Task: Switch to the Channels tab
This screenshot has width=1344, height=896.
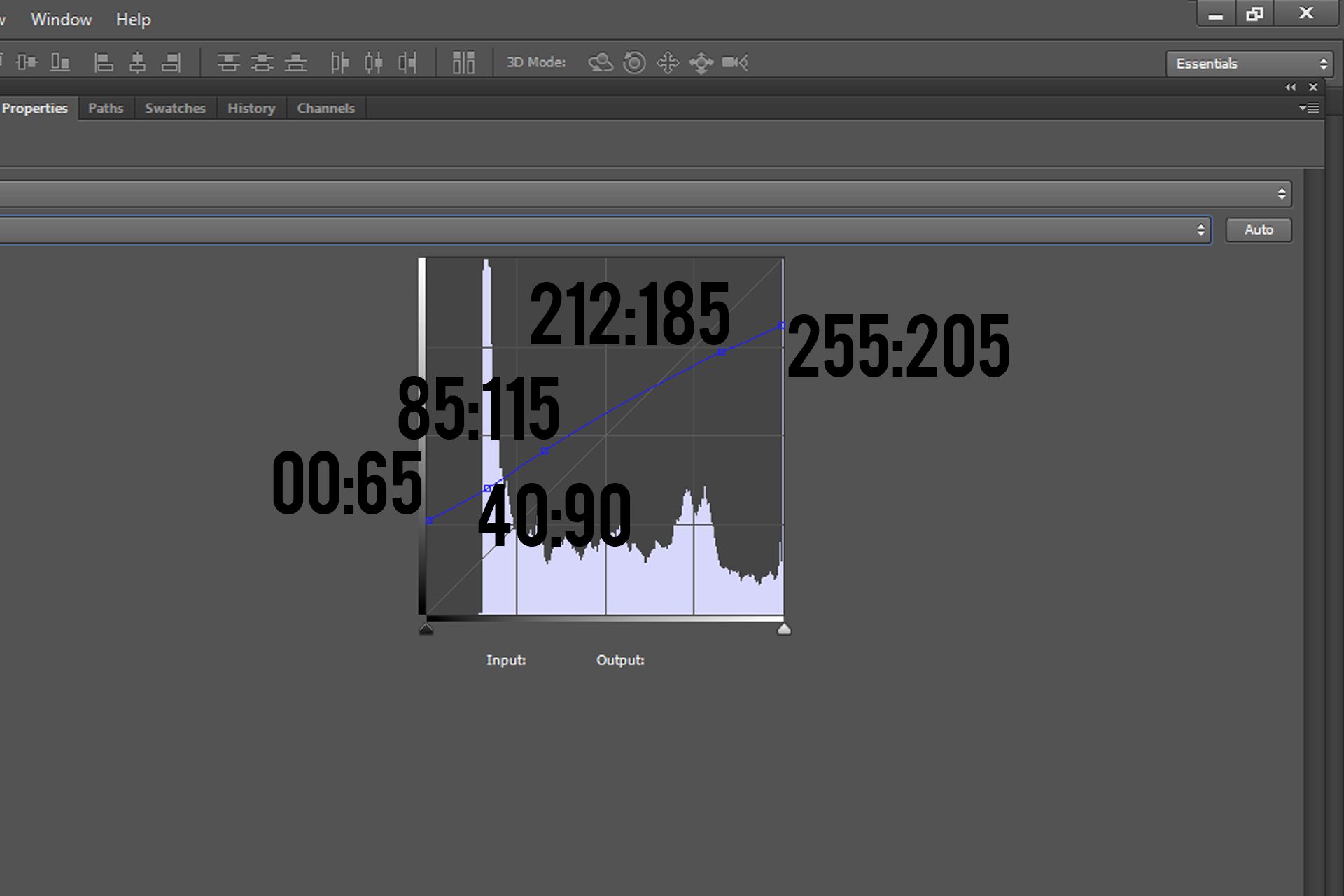Action: click(325, 108)
